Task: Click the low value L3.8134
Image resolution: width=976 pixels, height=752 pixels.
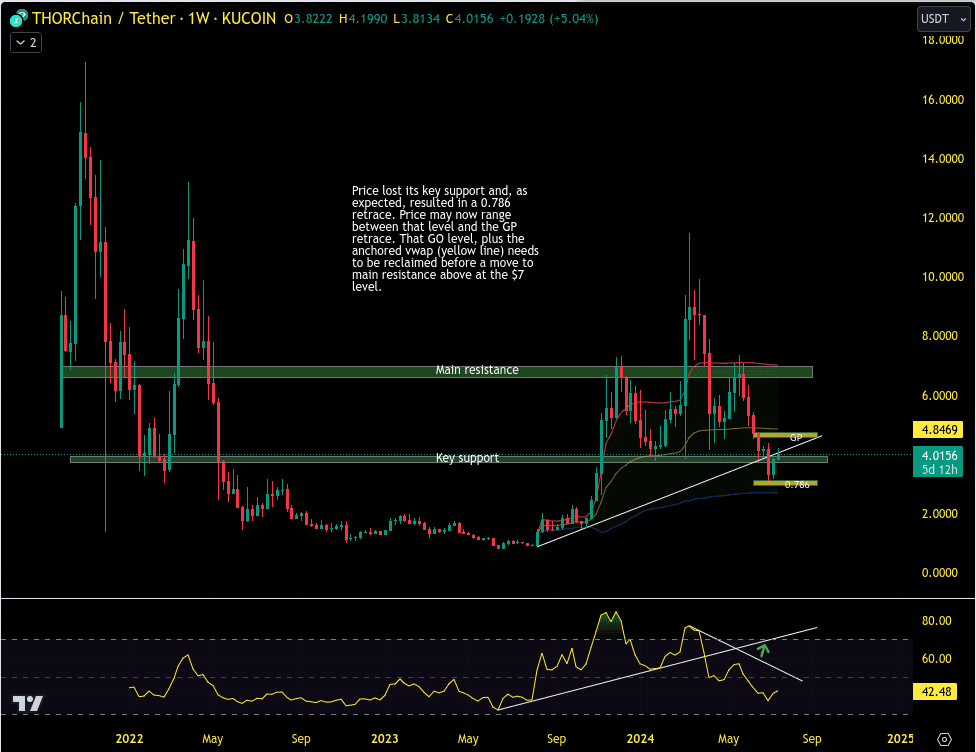Action: pyautogui.click(x=416, y=19)
